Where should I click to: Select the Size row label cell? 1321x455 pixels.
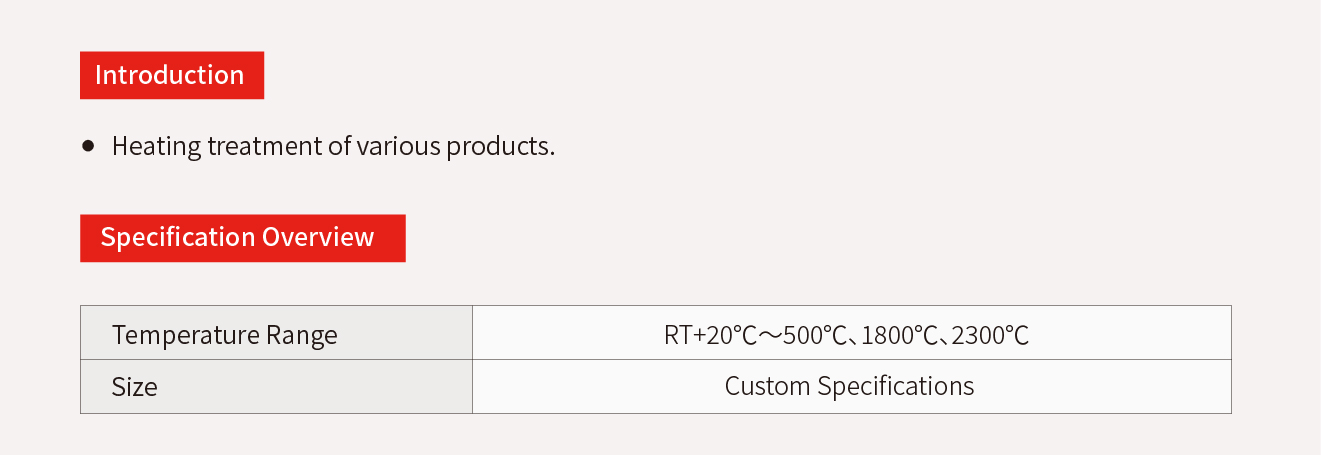pyautogui.click(x=276, y=387)
